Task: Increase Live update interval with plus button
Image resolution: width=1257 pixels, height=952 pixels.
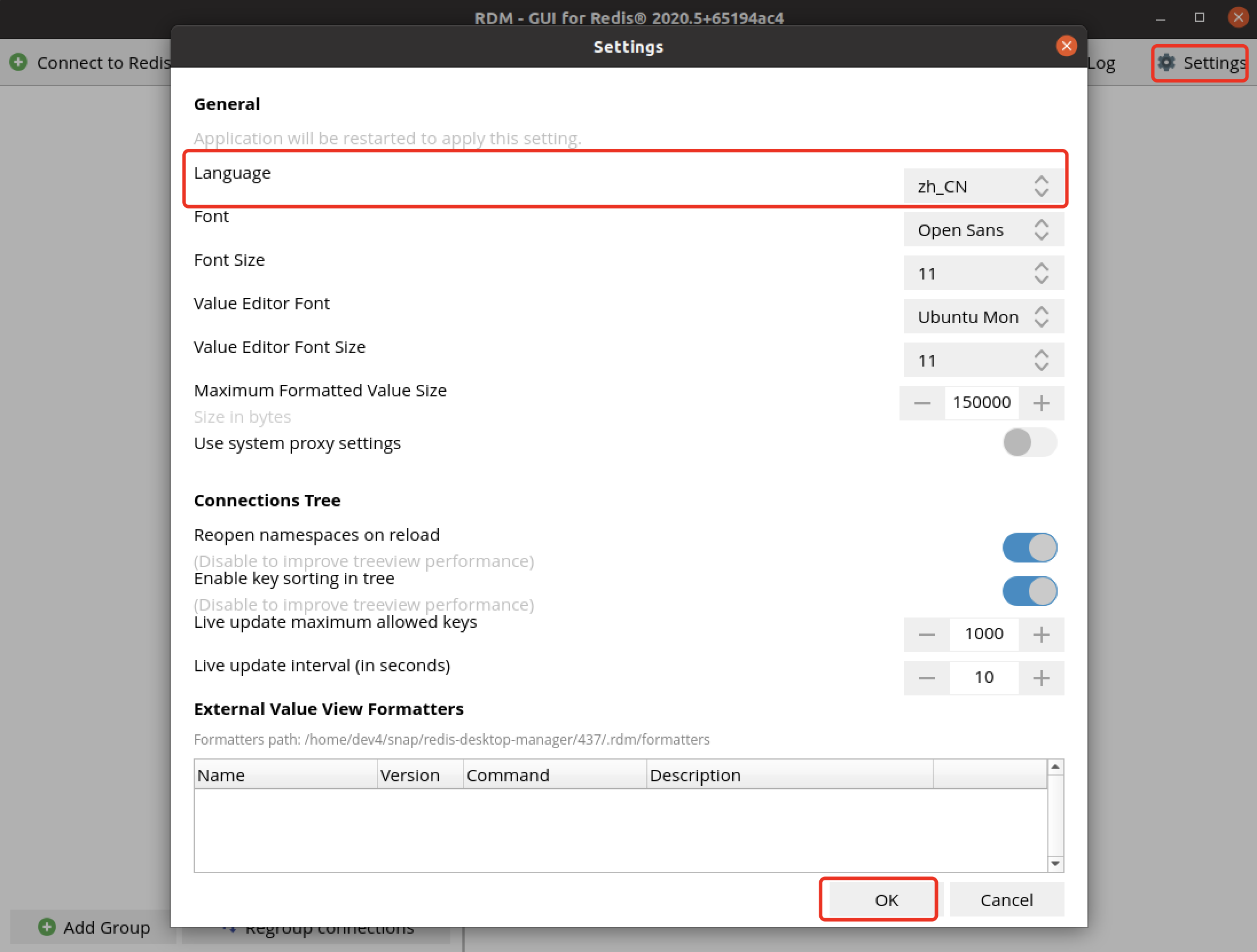Action: click(x=1042, y=678)
